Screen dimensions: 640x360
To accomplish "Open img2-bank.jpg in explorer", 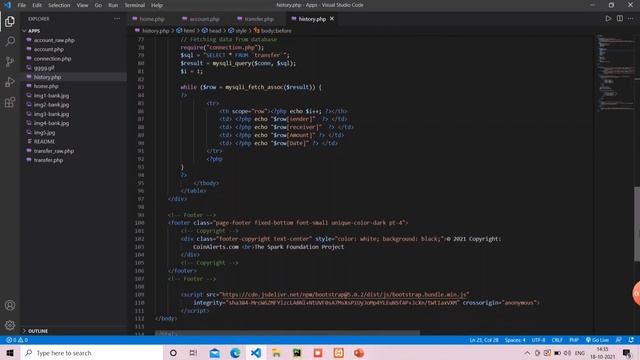I will (51, 105).
